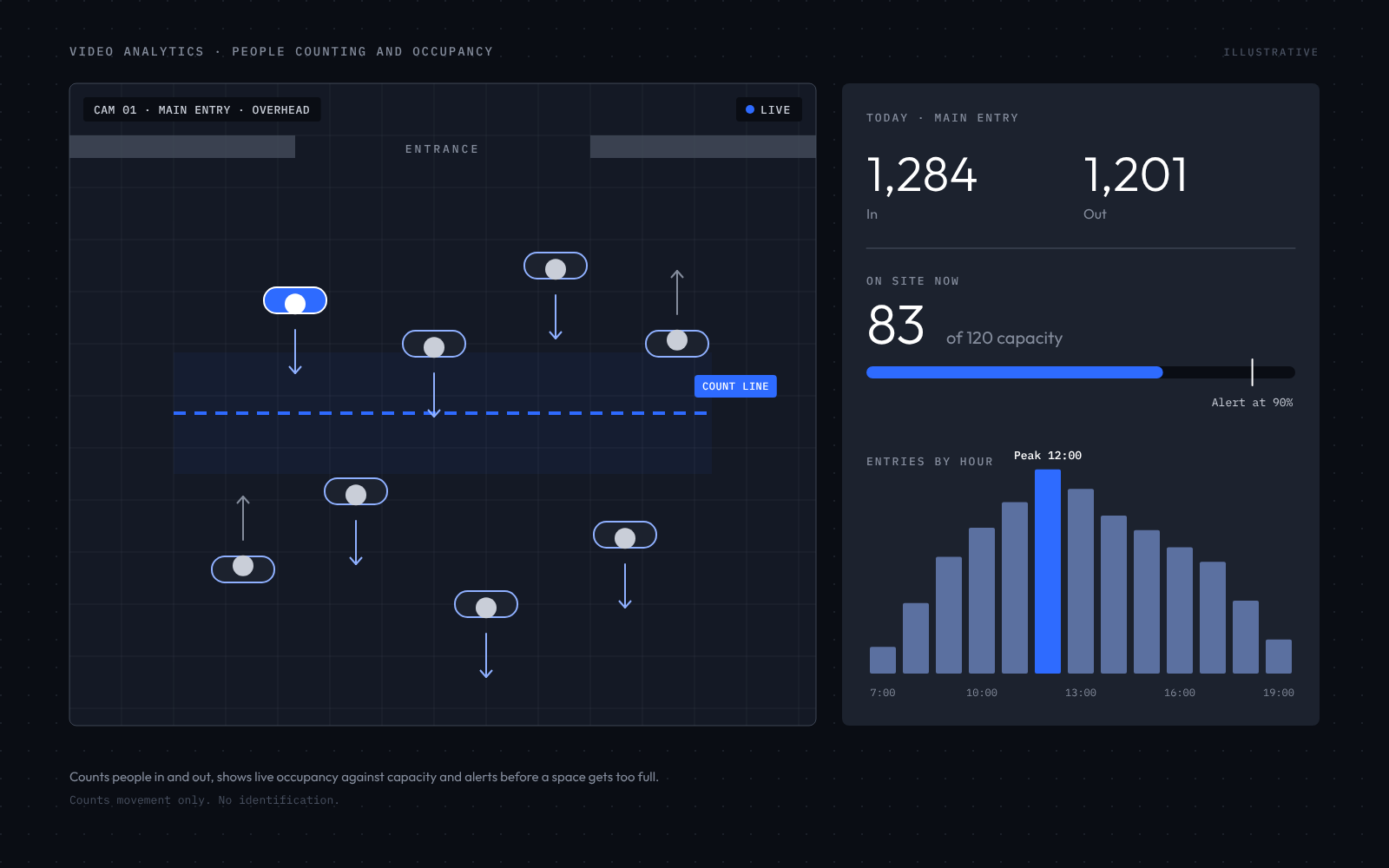Select the 7:00 bar in the hourly chart
The image size is (1389, 868).
pos(883,660)
